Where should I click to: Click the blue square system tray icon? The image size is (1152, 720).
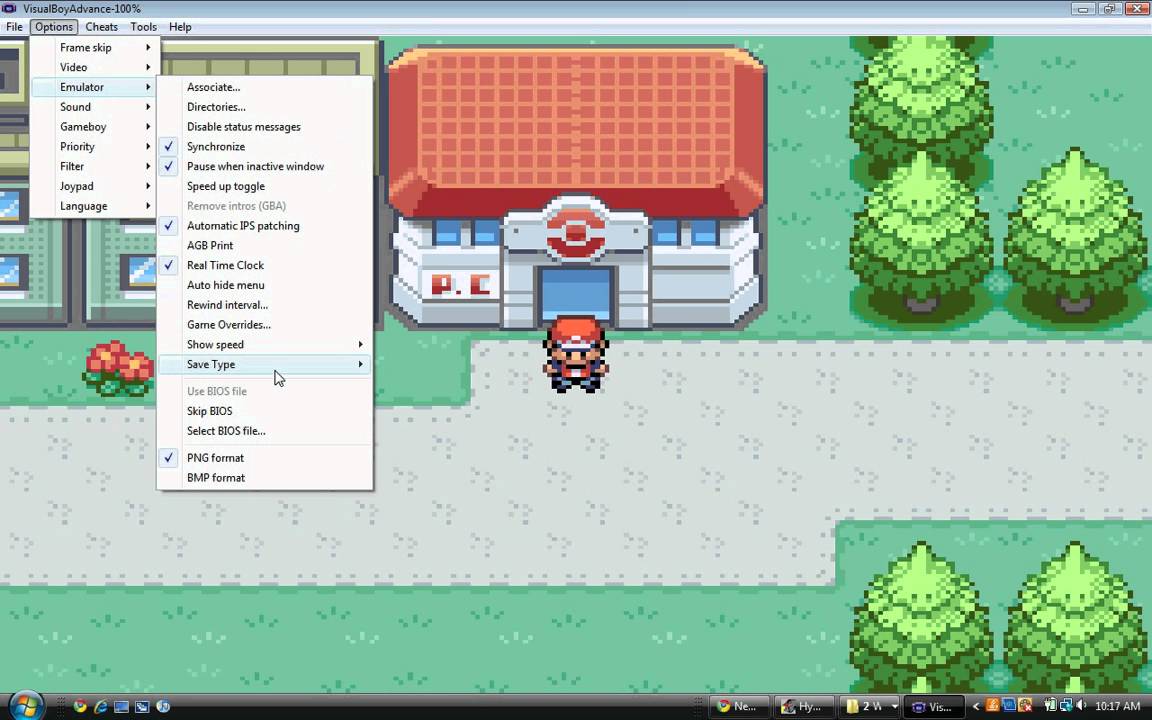[1009, 706]
